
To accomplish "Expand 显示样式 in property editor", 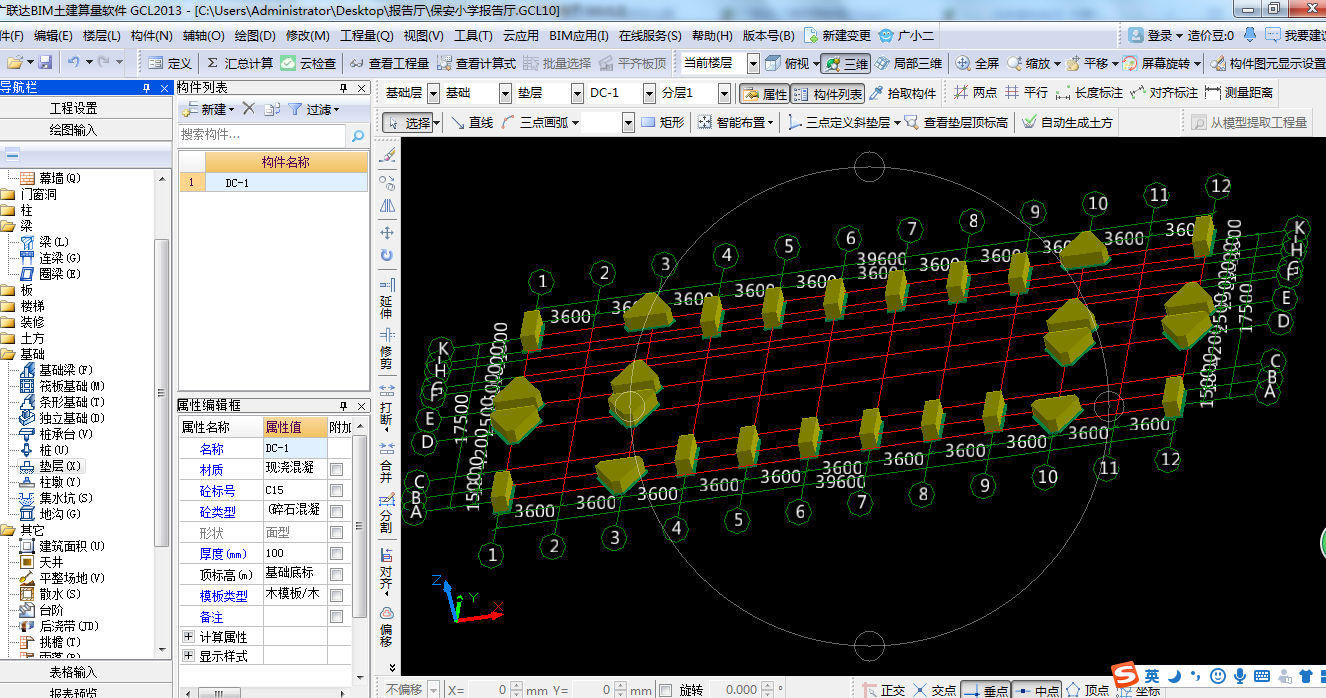I will 188,656.
